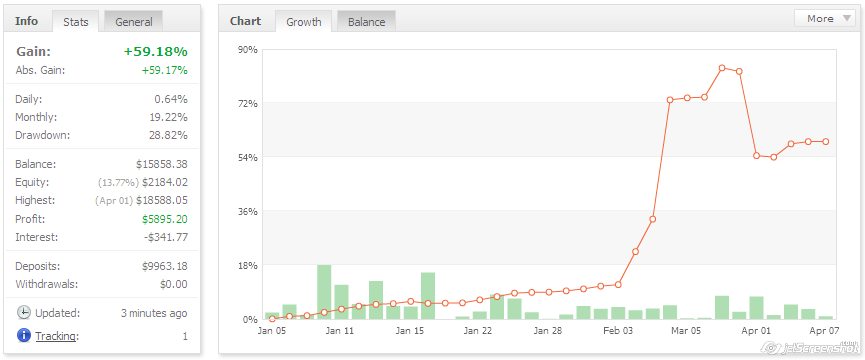Click the Balance value $15858.38
Image resolution: width=865 pixels, height=360 pixels.
pos(162,164)
